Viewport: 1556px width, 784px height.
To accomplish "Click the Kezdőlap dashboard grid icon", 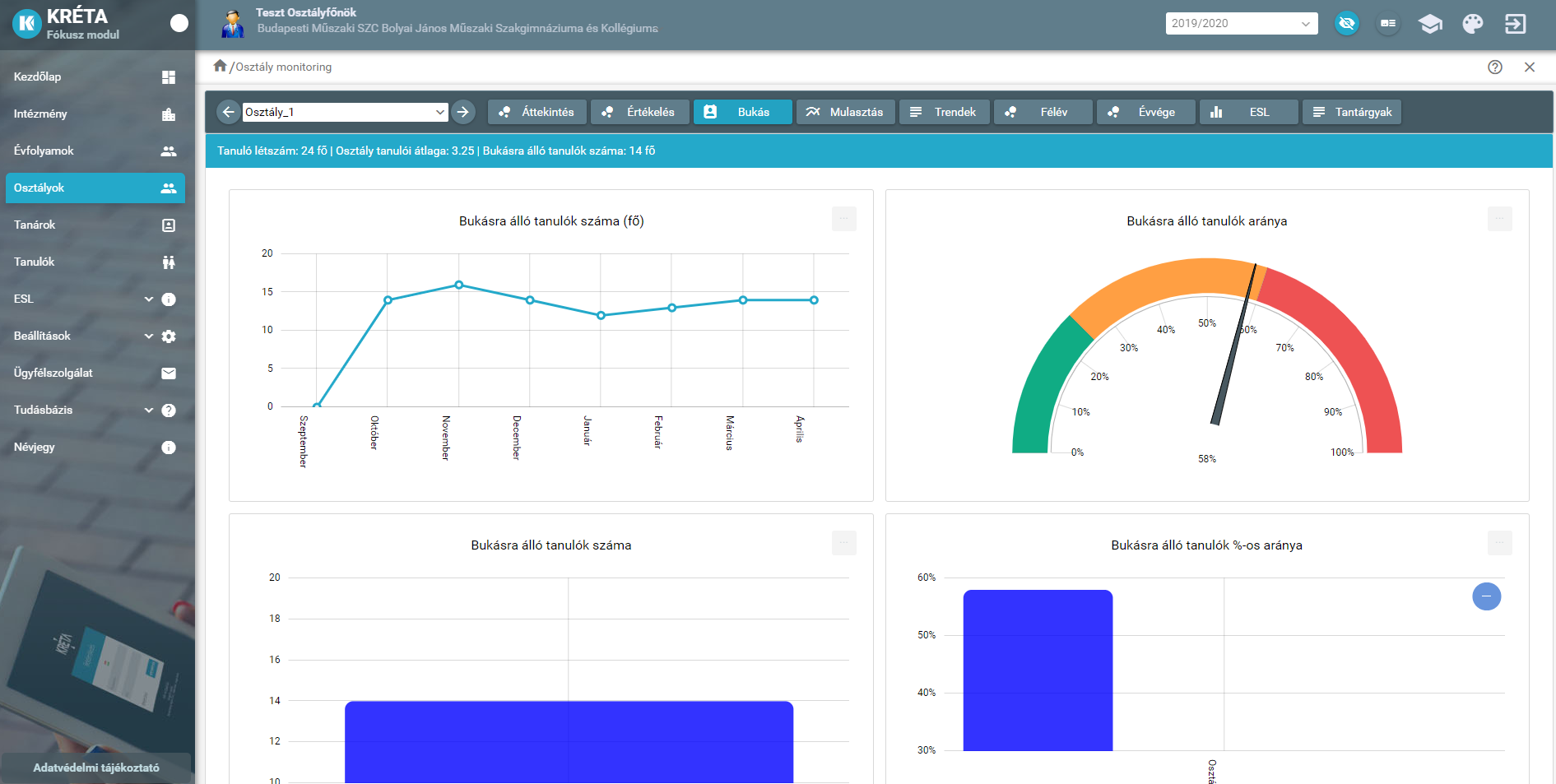I will [169, 77].
